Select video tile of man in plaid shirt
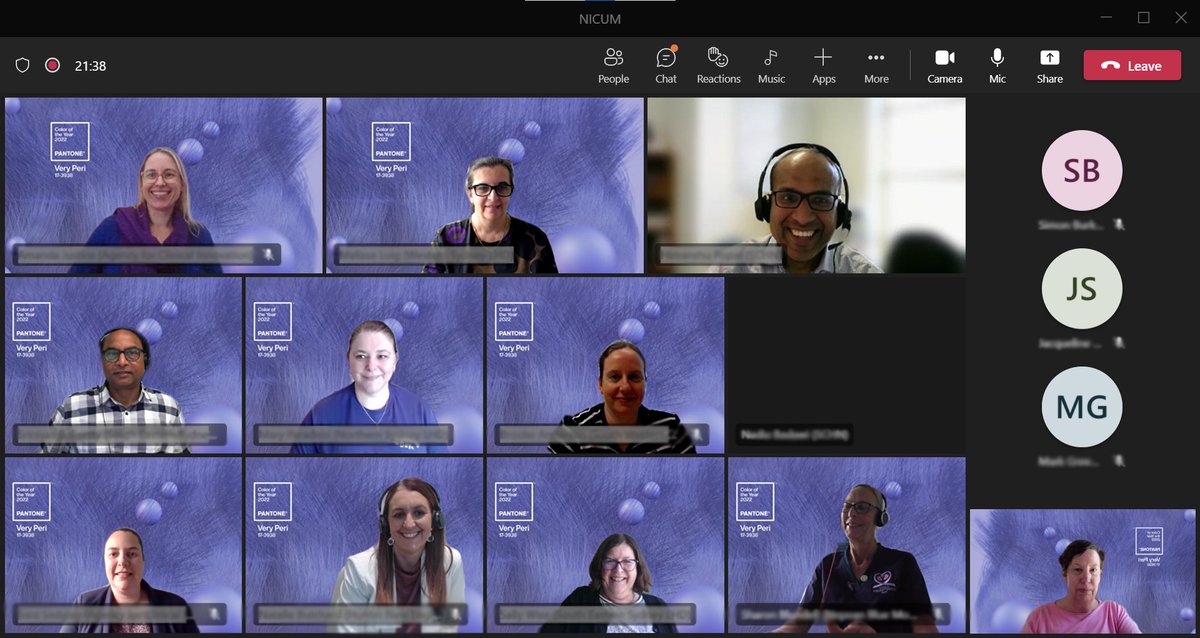The height and width of the screenshot is (638, 1200). [x=123, y=366]
